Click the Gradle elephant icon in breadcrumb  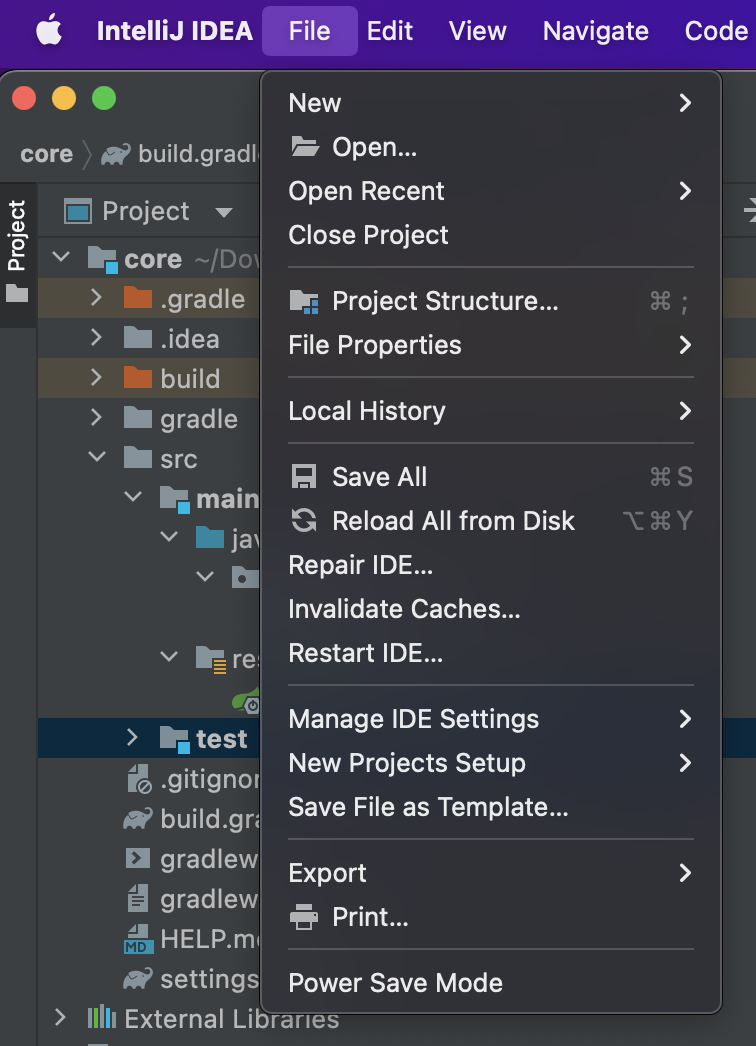[x=115, y=155]
